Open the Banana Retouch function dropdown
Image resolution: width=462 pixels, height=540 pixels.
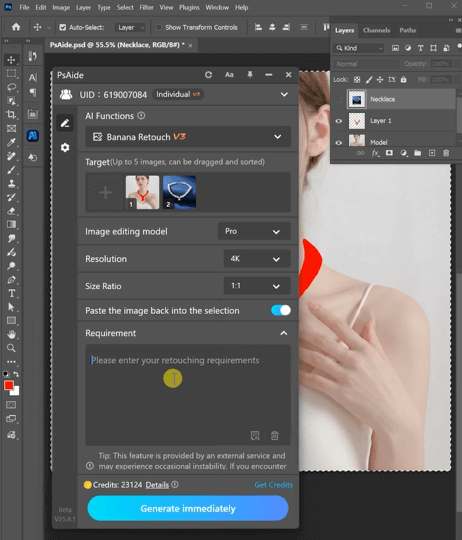[188, 137]
